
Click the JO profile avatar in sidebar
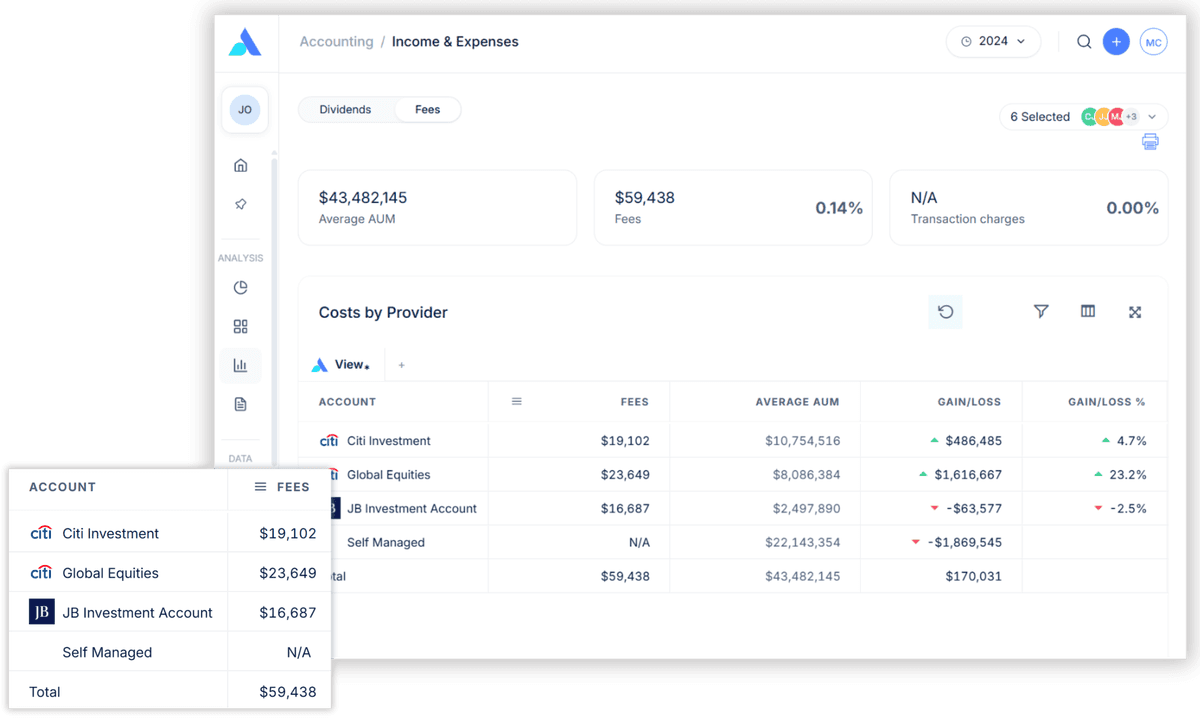245,110
